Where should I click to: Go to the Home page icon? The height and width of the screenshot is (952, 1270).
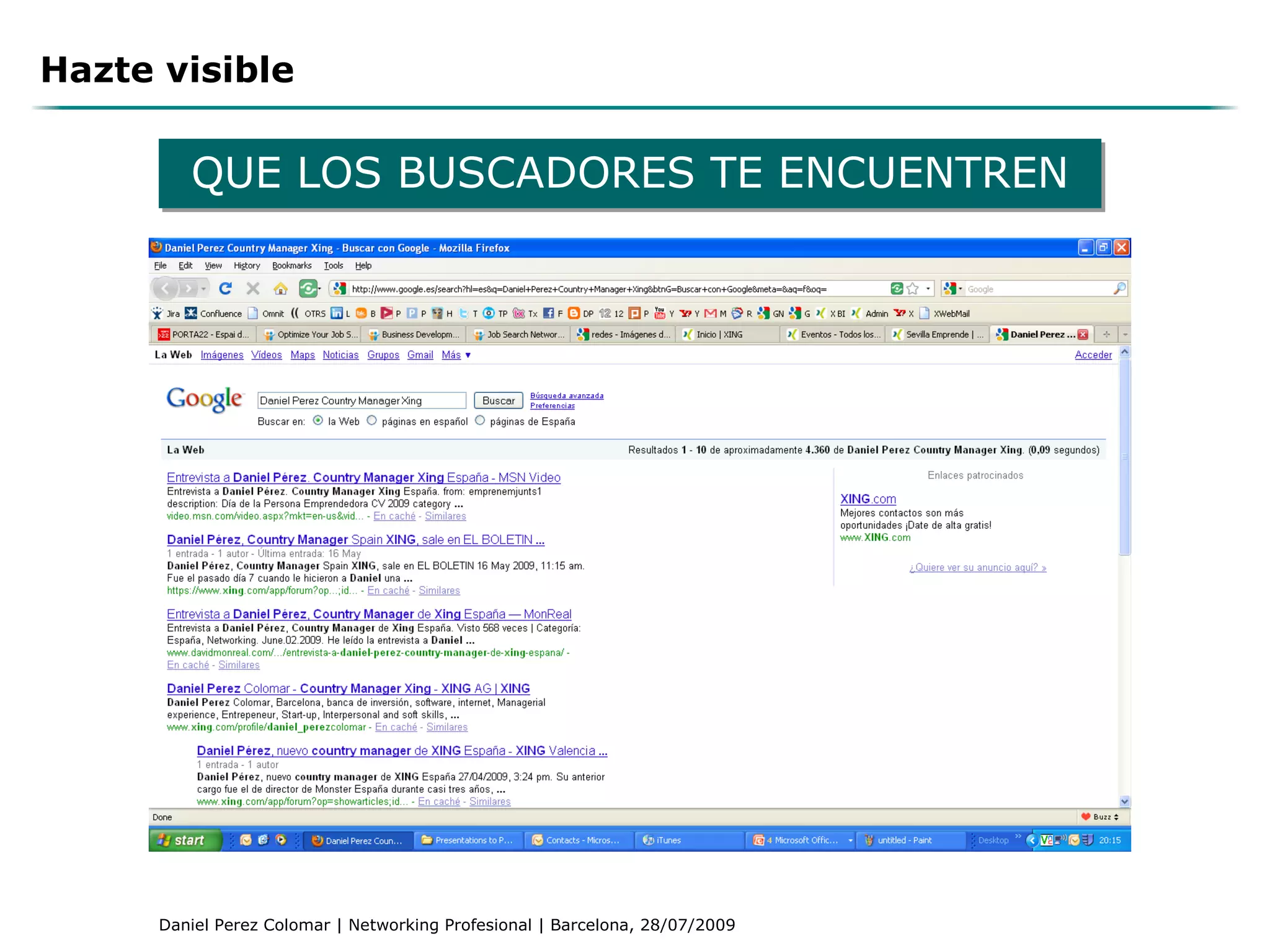pyautogui.click(x=280, y=289)
